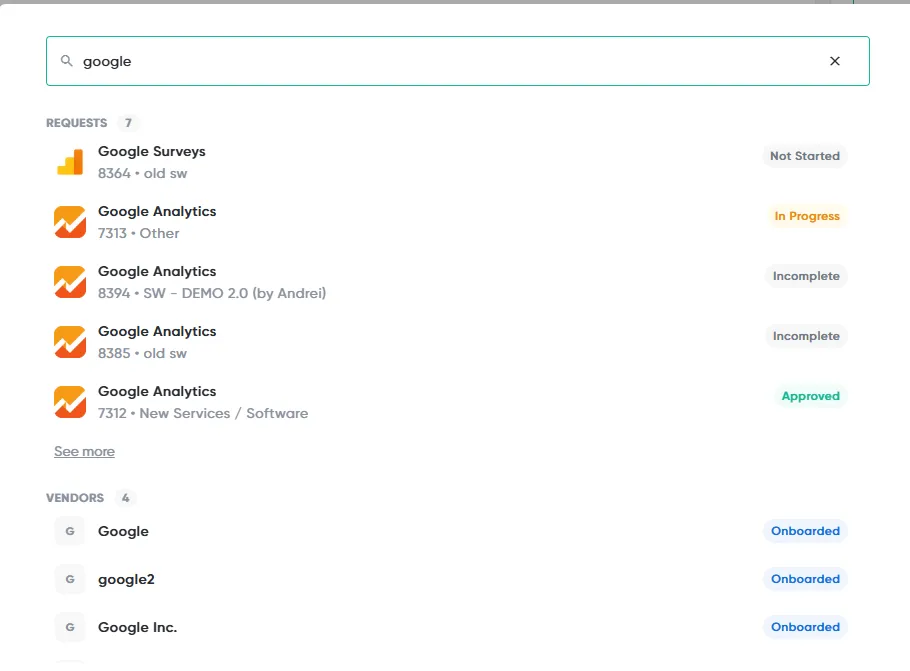
Task: Click Incomplete badge on request 8385
Action: coord(806,336)
